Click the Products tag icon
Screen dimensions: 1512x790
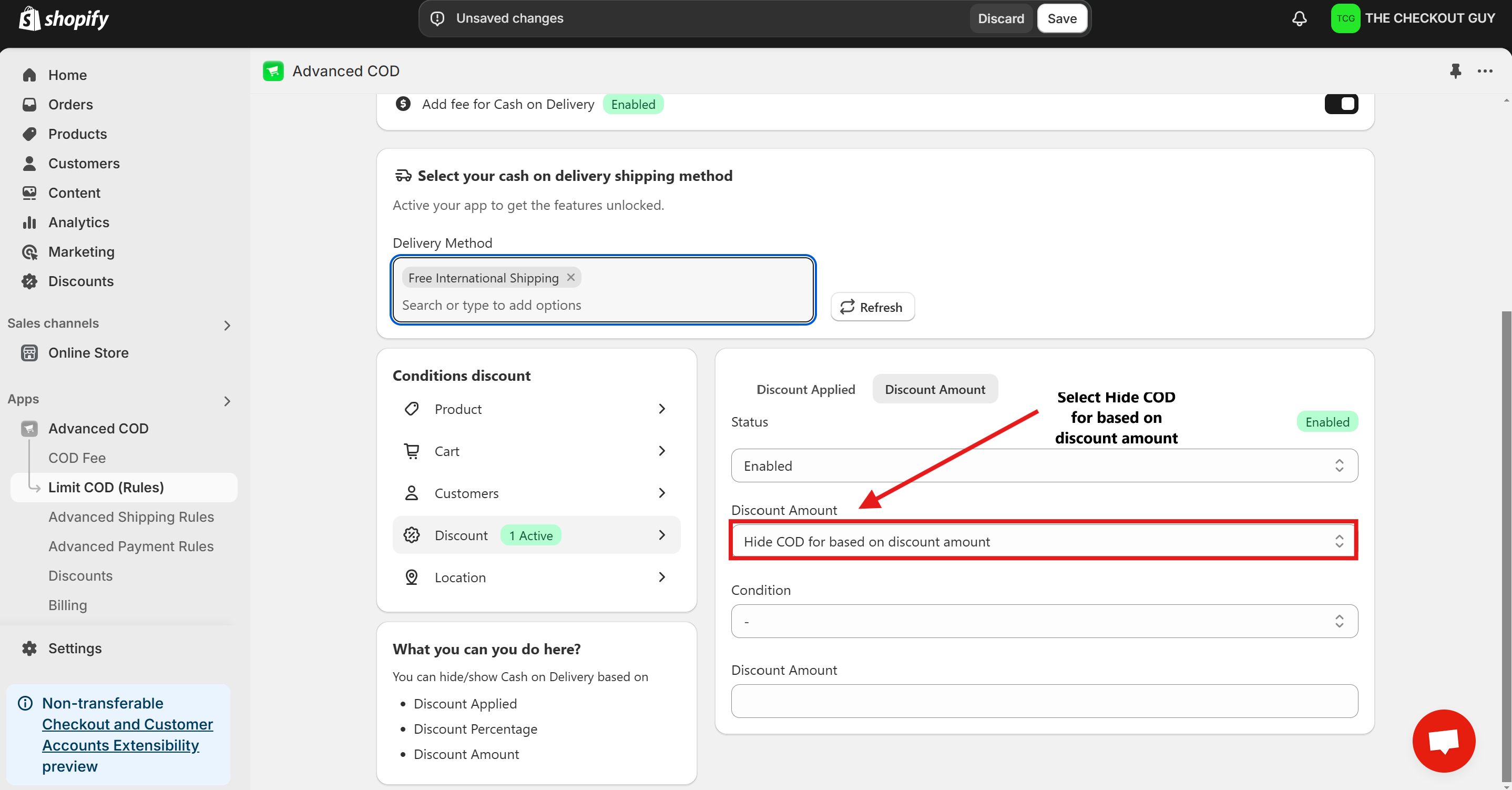[x=29, y=134]
